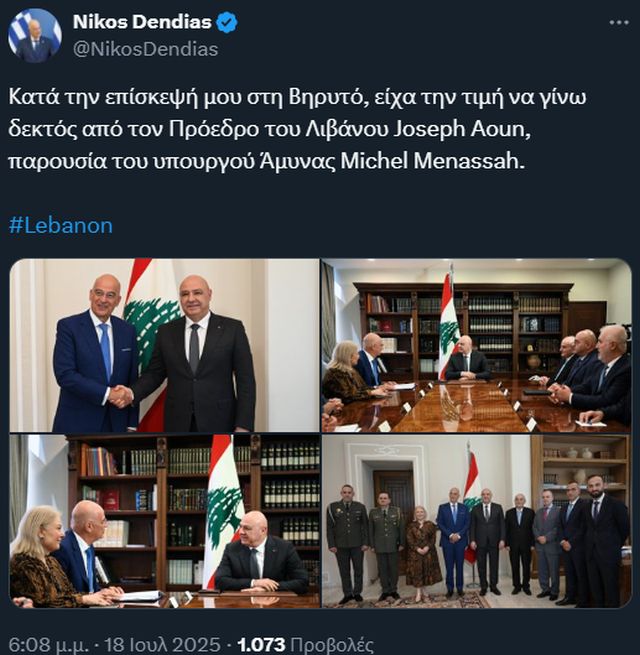Open the conference table meeting photo
This screenshot has width=640, height=655.
[x=476, y=345]
